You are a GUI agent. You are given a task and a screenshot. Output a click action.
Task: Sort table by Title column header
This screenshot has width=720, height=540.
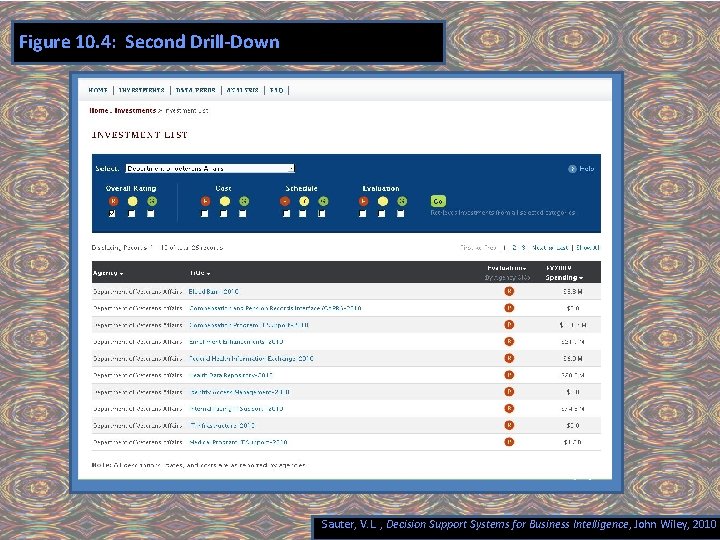click(200, 273)
